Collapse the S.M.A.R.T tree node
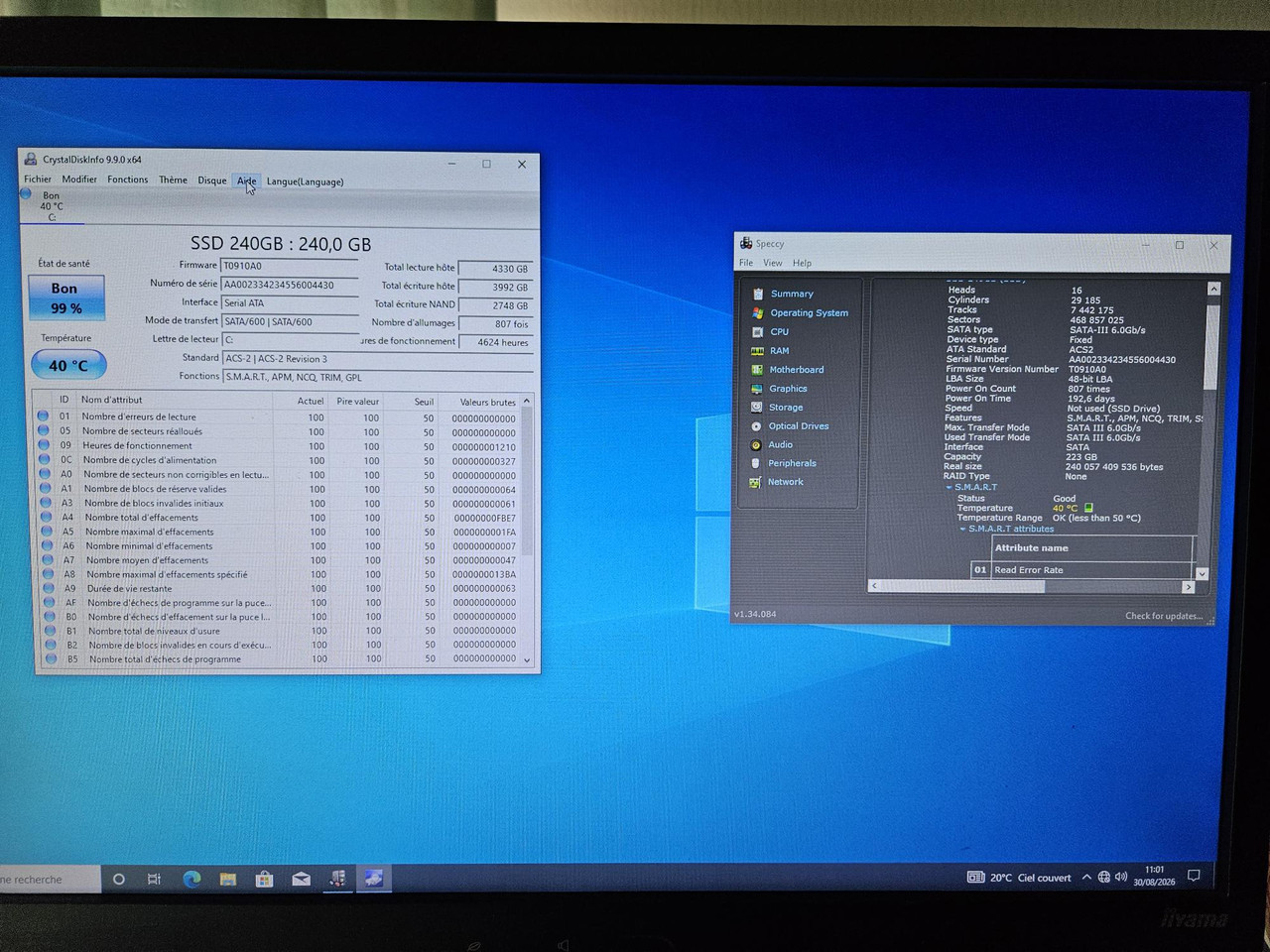The height and width of the screenshot is (952, 1270). point(950,488)
